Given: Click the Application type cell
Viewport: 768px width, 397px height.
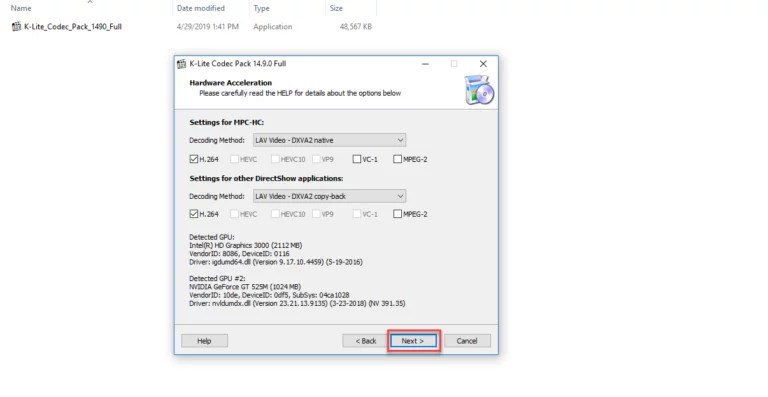Looking at the screenshot, I should (x=272, y=26).
